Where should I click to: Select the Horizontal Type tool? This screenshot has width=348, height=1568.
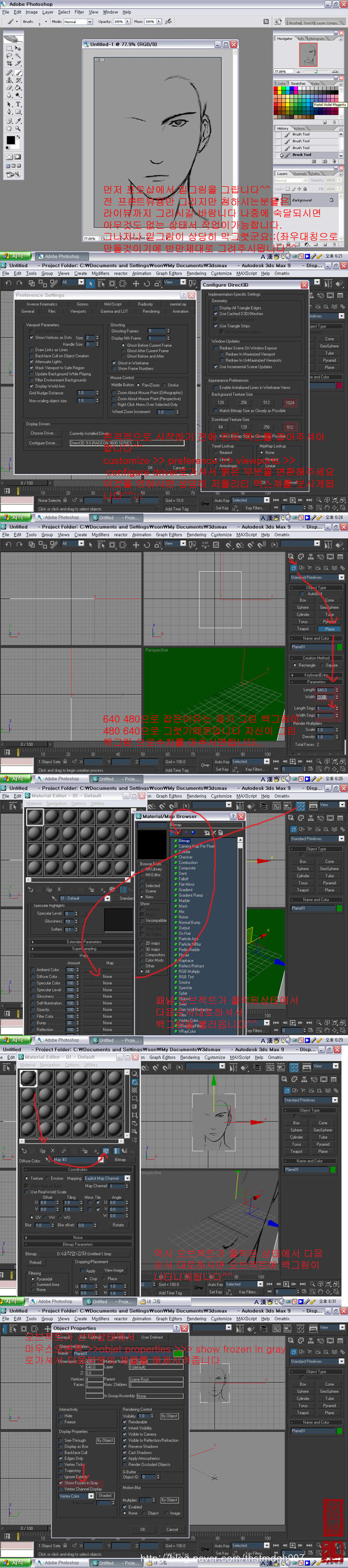[x=18, y=104]
